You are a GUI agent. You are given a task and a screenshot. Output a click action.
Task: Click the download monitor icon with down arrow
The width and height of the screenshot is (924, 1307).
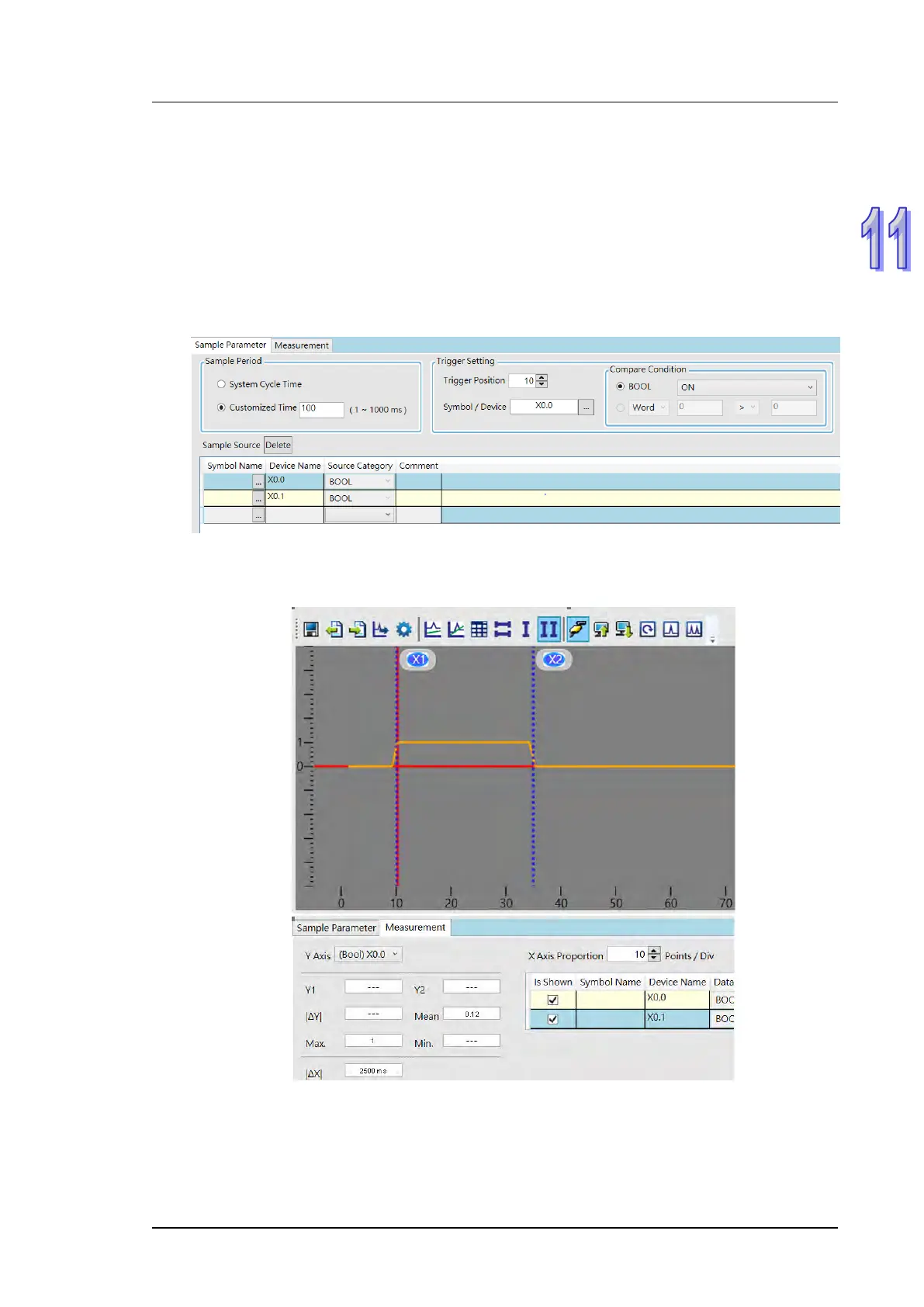click(x=624, y=629)
